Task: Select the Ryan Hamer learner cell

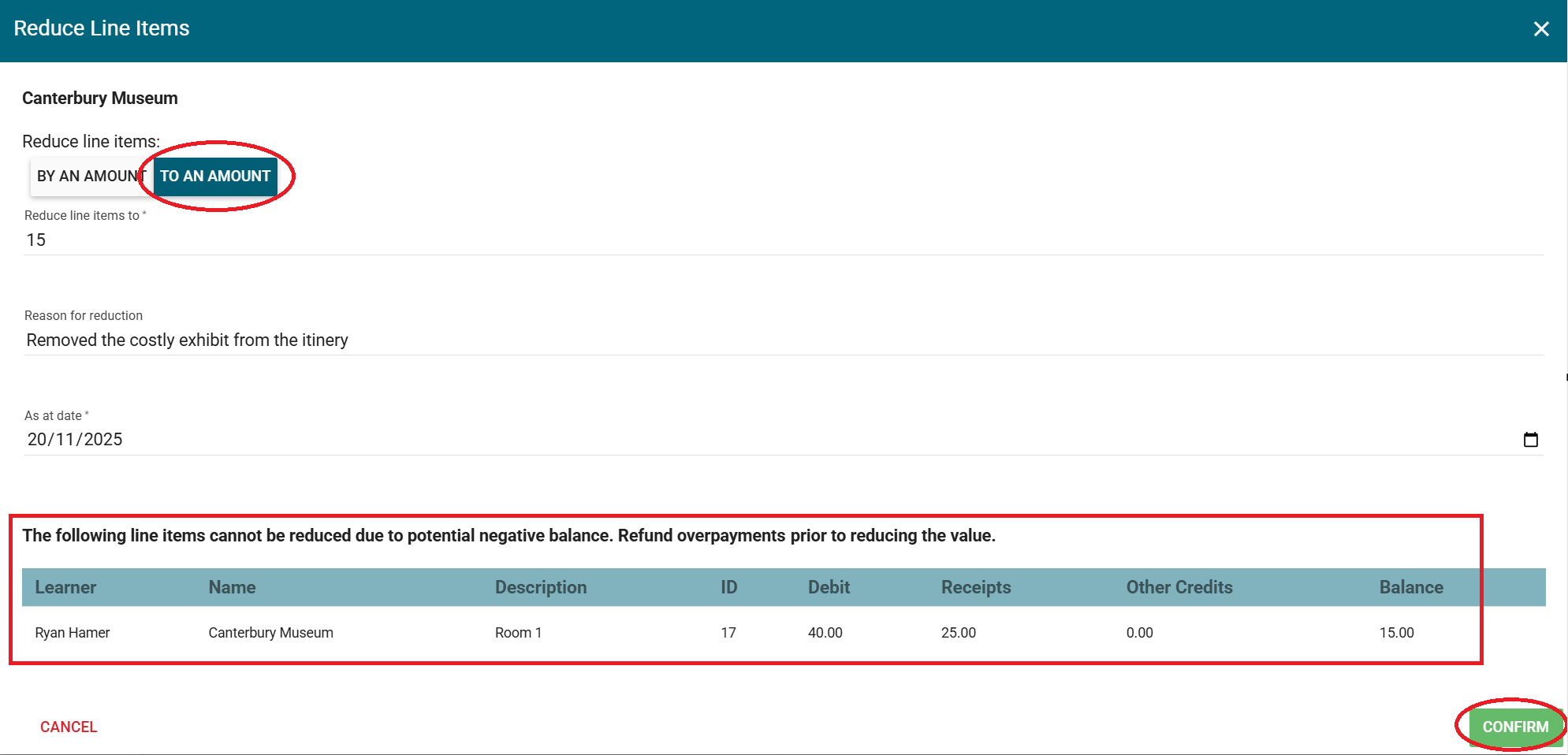Action: pos(73,633)
